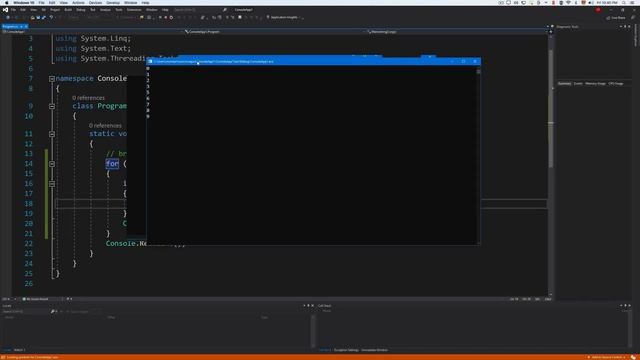This screenshot has width=640, height=360.
Task: Close the Locals panel
Action: point(313,305)
